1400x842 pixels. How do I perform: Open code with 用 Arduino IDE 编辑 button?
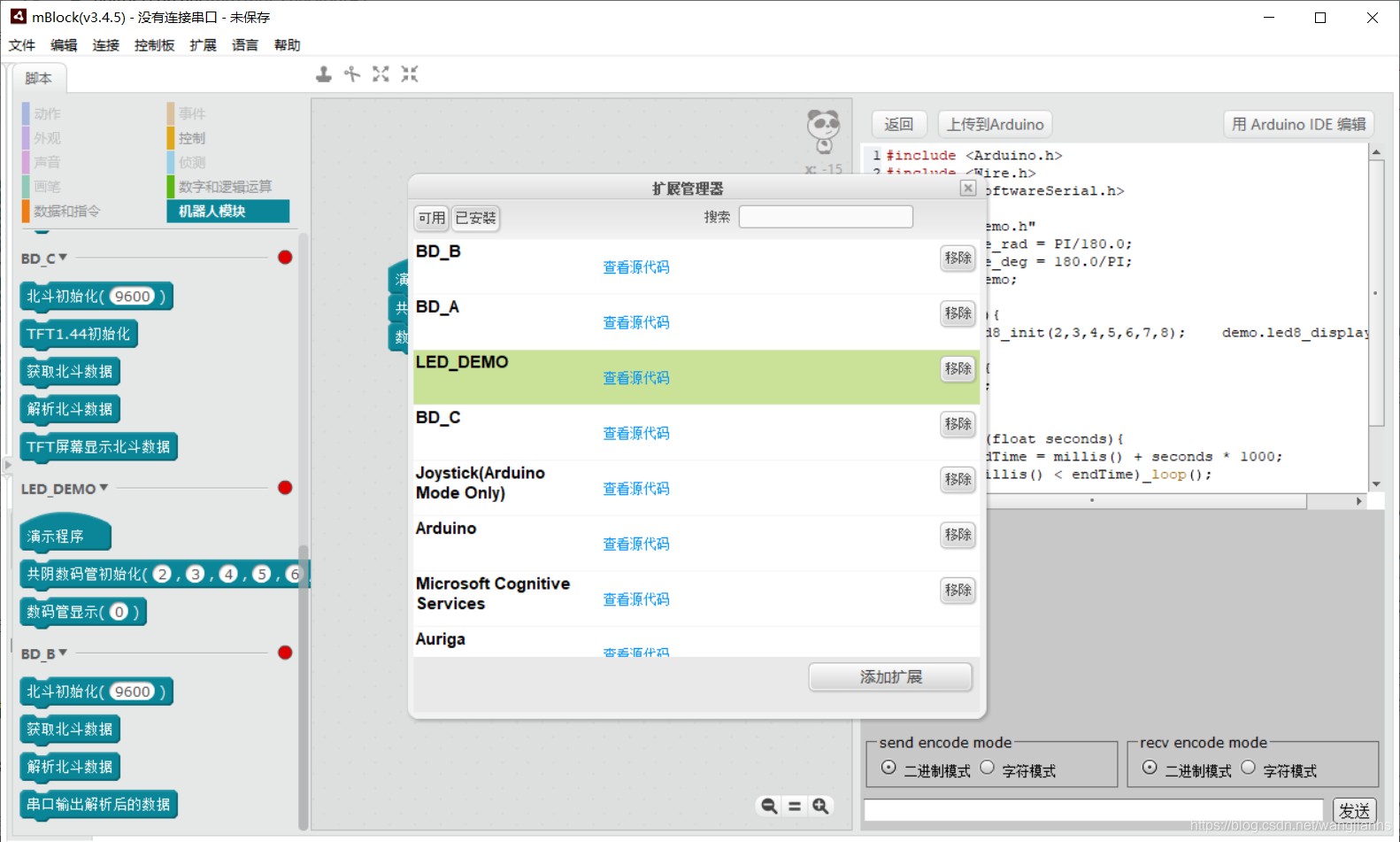pos(1299,124)
